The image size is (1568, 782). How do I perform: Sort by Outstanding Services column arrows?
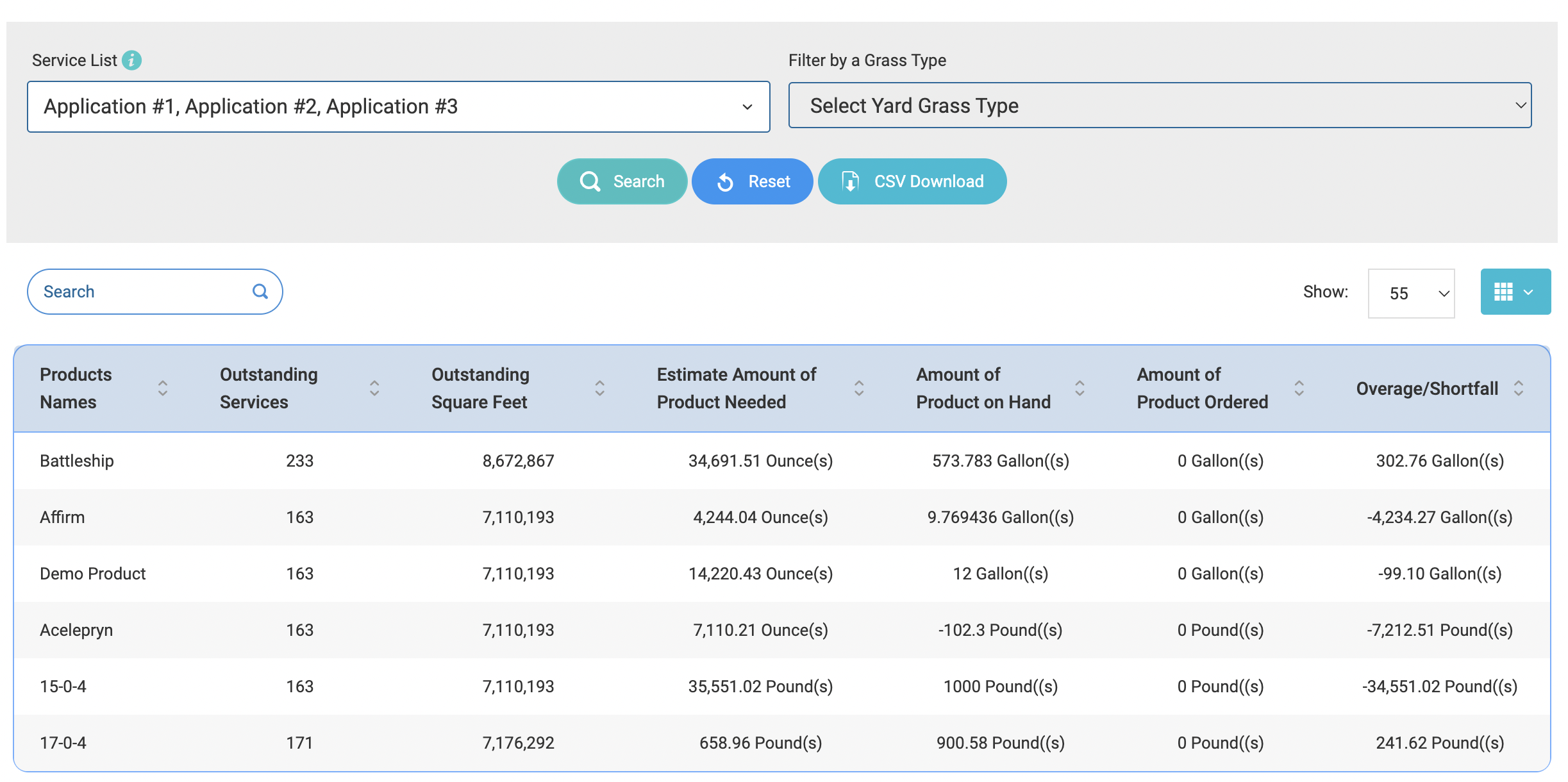click(x=374, y=388)
